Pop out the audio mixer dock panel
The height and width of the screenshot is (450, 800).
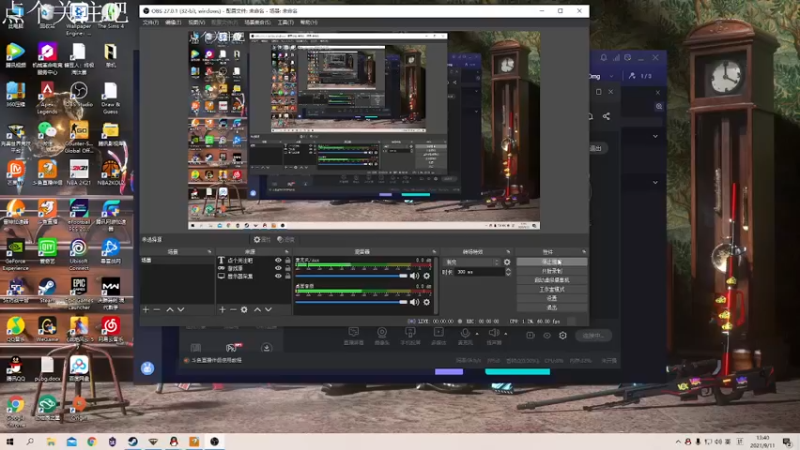tap(434, 252)
